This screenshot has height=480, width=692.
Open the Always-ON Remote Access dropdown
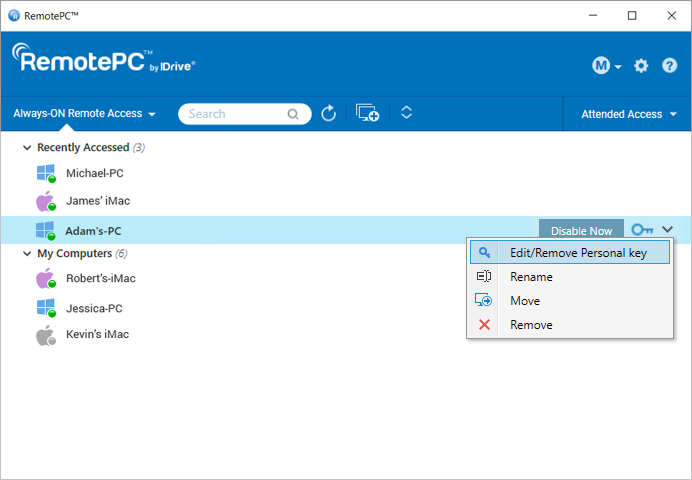(85, 114)
